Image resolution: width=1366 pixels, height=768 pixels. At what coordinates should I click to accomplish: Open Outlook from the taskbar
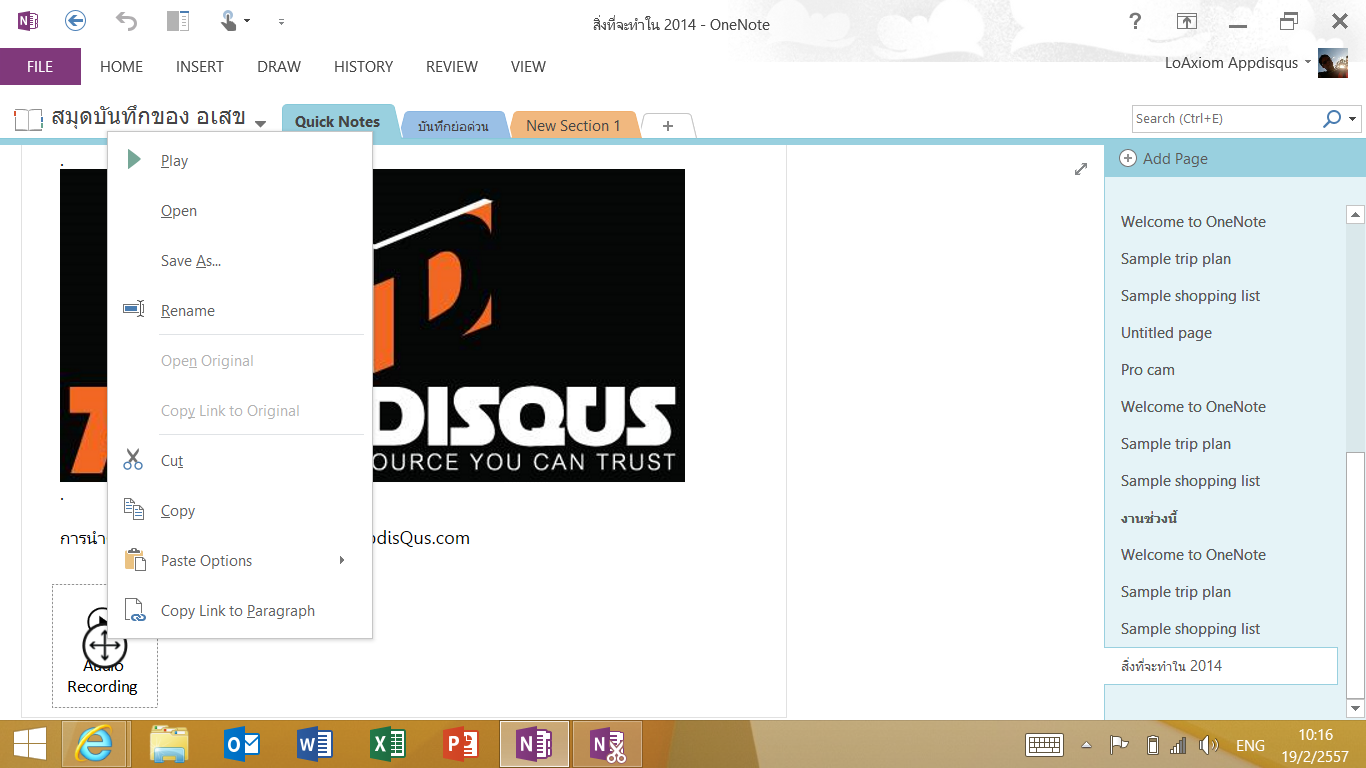[243, 744]
